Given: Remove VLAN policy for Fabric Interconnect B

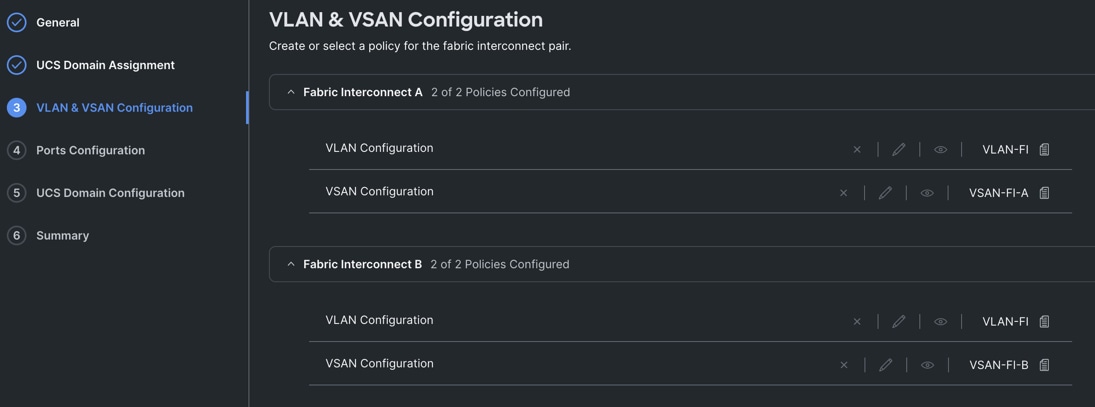Looking at the screenshot, I should pyautogui.click(x=857, y=322).
